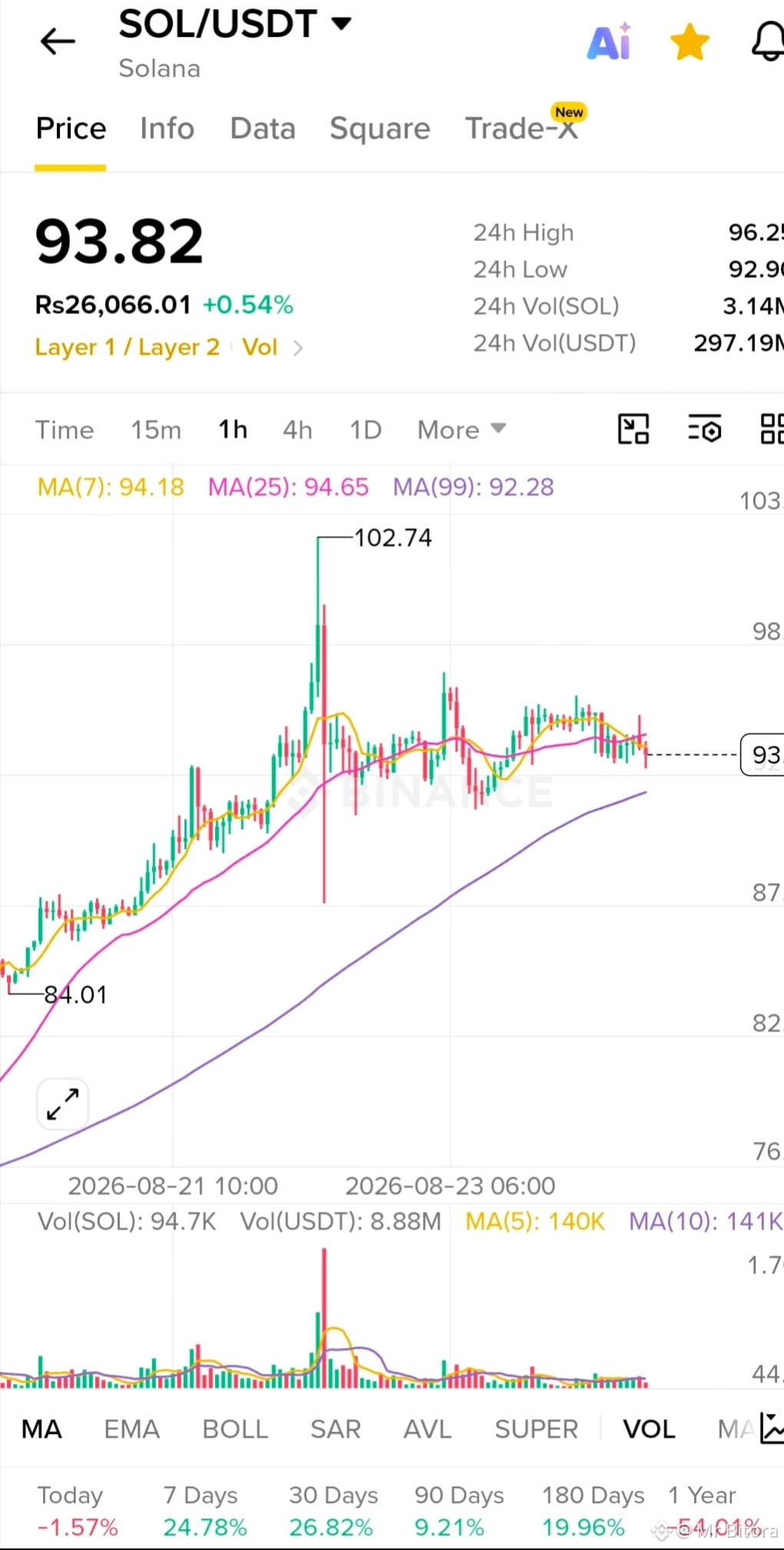The image size is (784, 1550).
Task: Go back with the left arrow
Action: [x=58, y=41]
